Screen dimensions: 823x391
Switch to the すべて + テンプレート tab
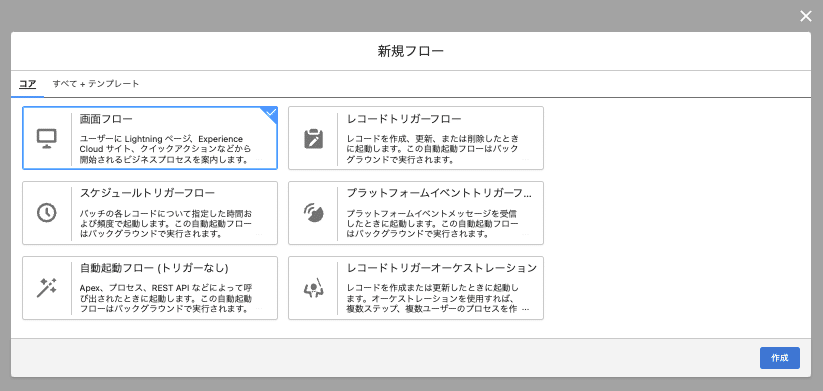96,84
